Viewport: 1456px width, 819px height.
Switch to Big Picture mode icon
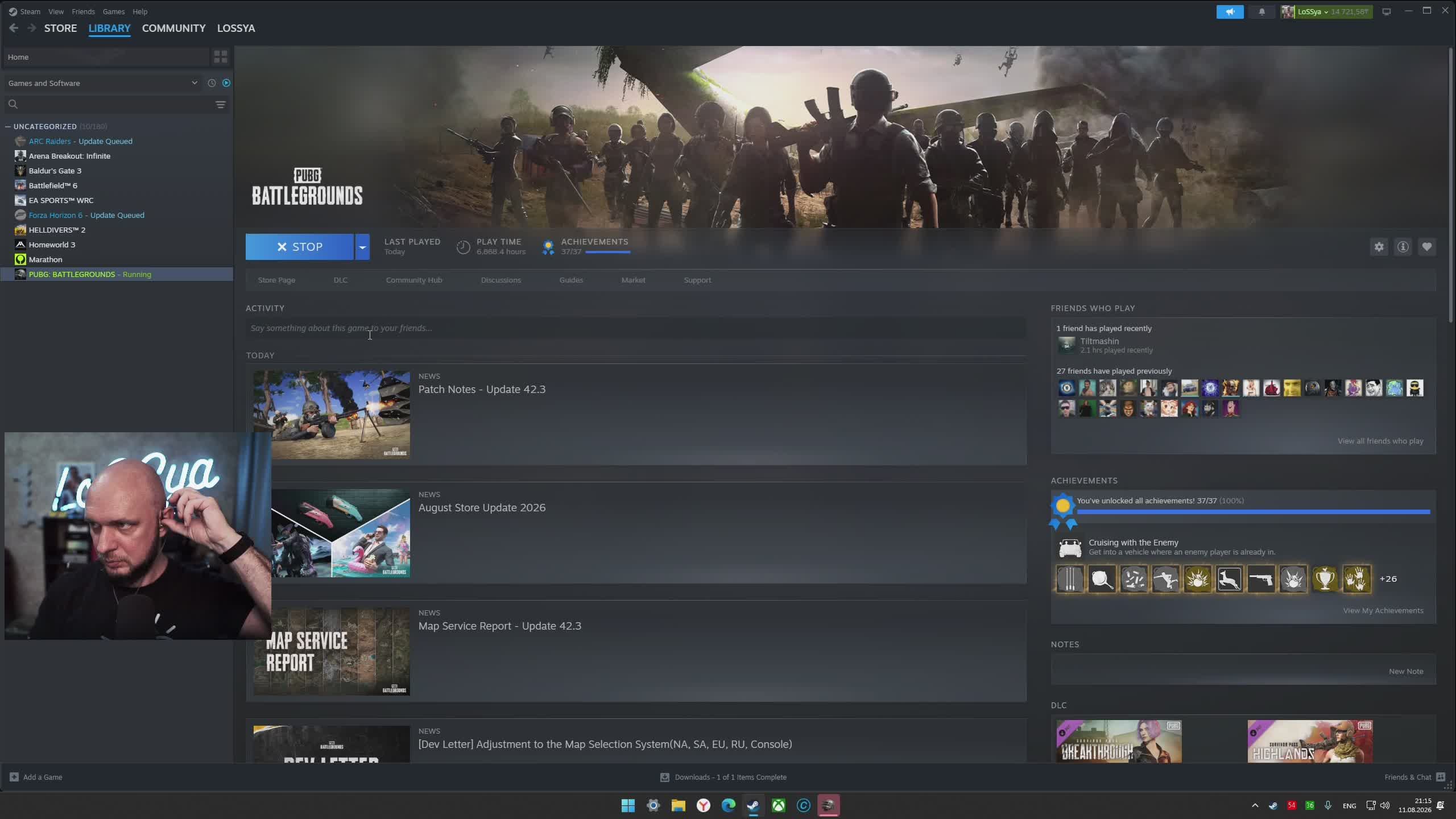click(x=1387, y=12)
